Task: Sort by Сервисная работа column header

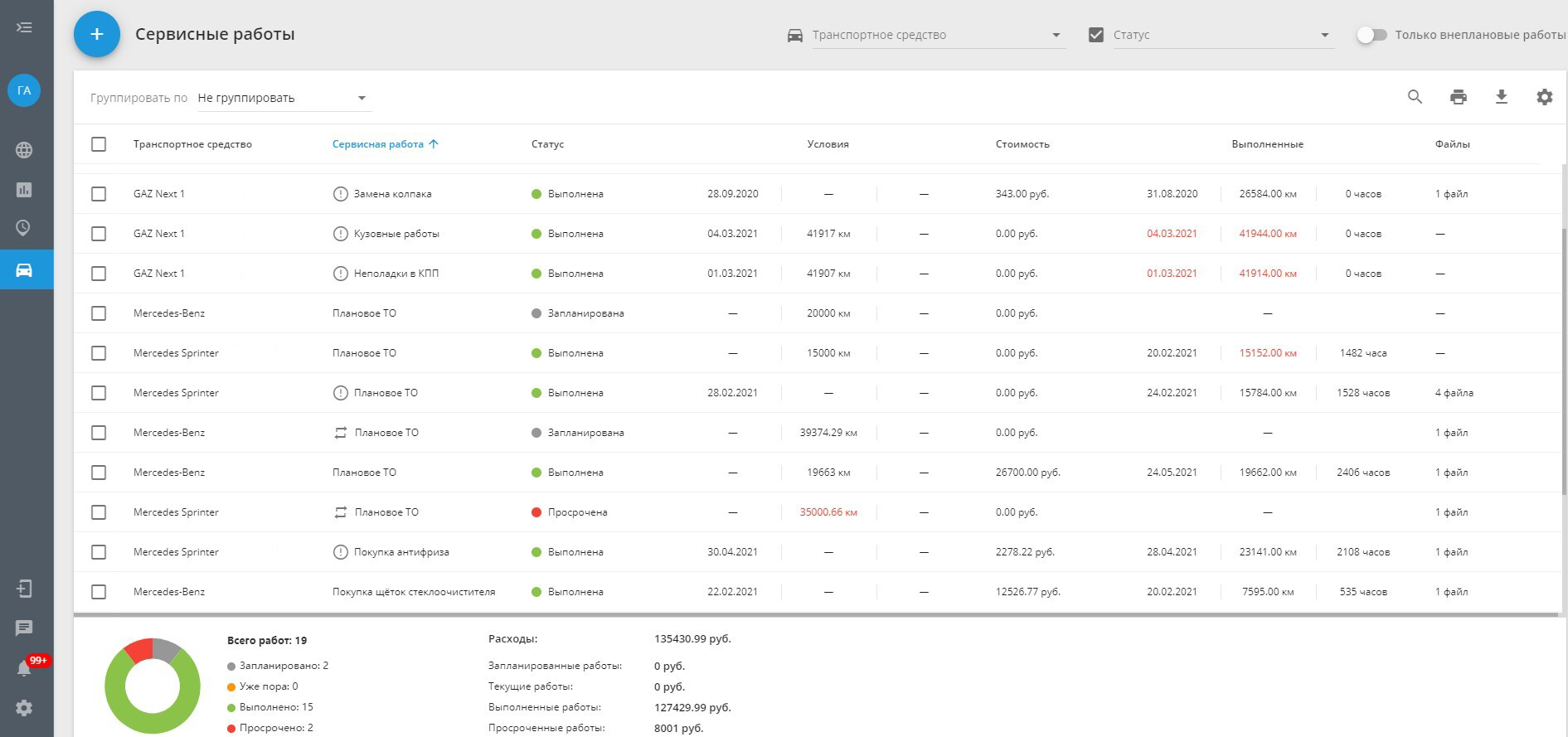Action: click(x=377, y=144)
